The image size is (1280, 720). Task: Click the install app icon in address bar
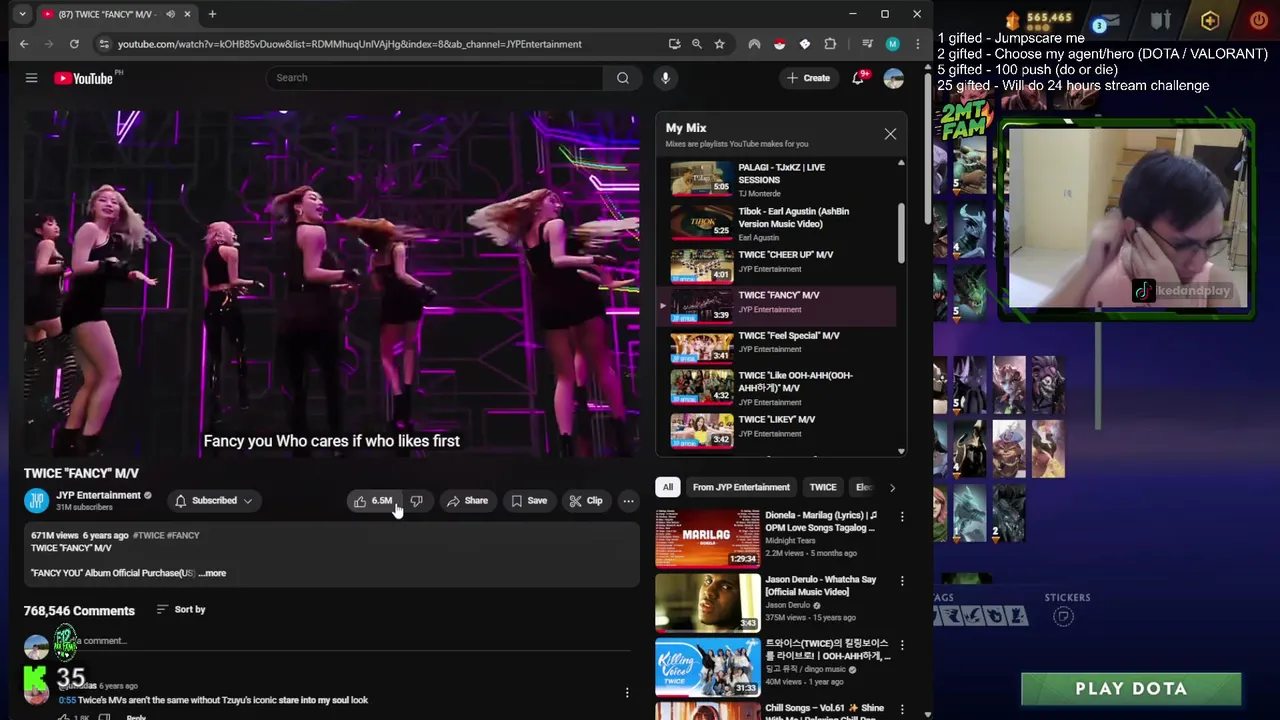(x=674, y=44)
